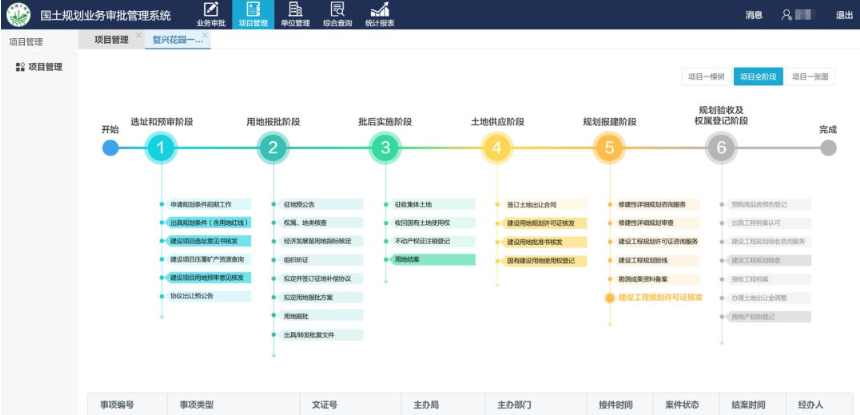Open the 综合查询 search icon

(x=337, y=10)
